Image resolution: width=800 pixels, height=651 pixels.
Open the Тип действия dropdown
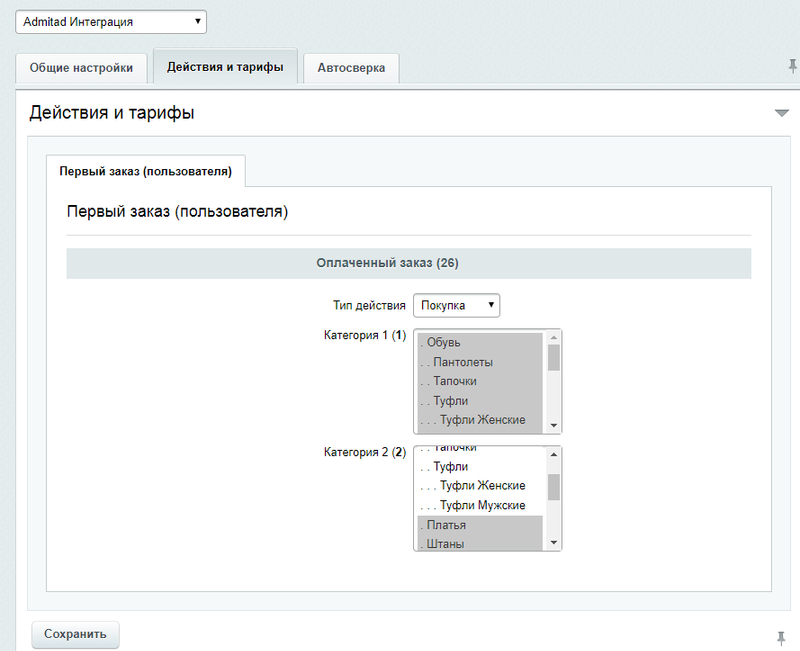click(x=456, y=305)
